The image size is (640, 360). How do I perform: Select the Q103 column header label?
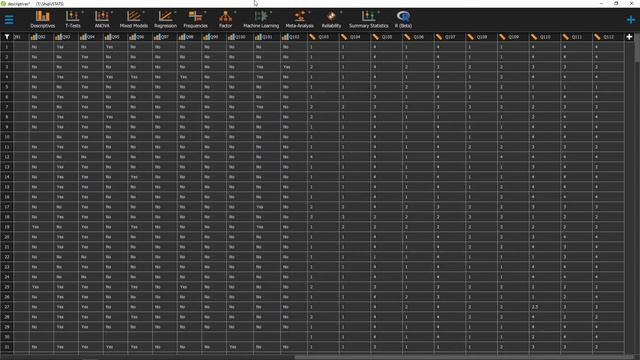click(323, 37)
